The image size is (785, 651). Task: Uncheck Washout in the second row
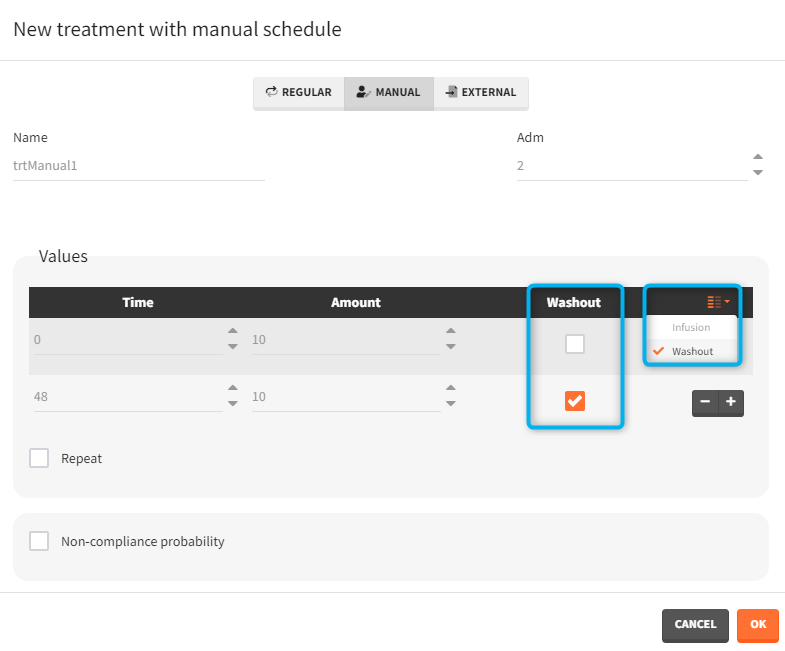coord(575,401)
